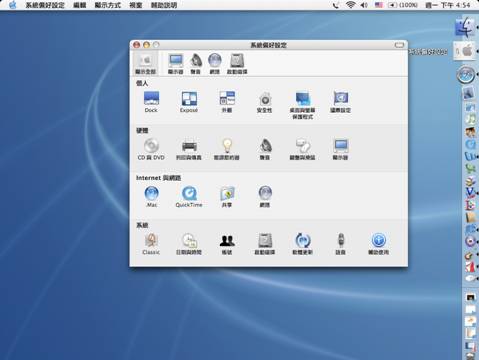The image size is (479, 360).
Task: Click the Wi-Fi status icon in menu bar
Action: (350, 5)
